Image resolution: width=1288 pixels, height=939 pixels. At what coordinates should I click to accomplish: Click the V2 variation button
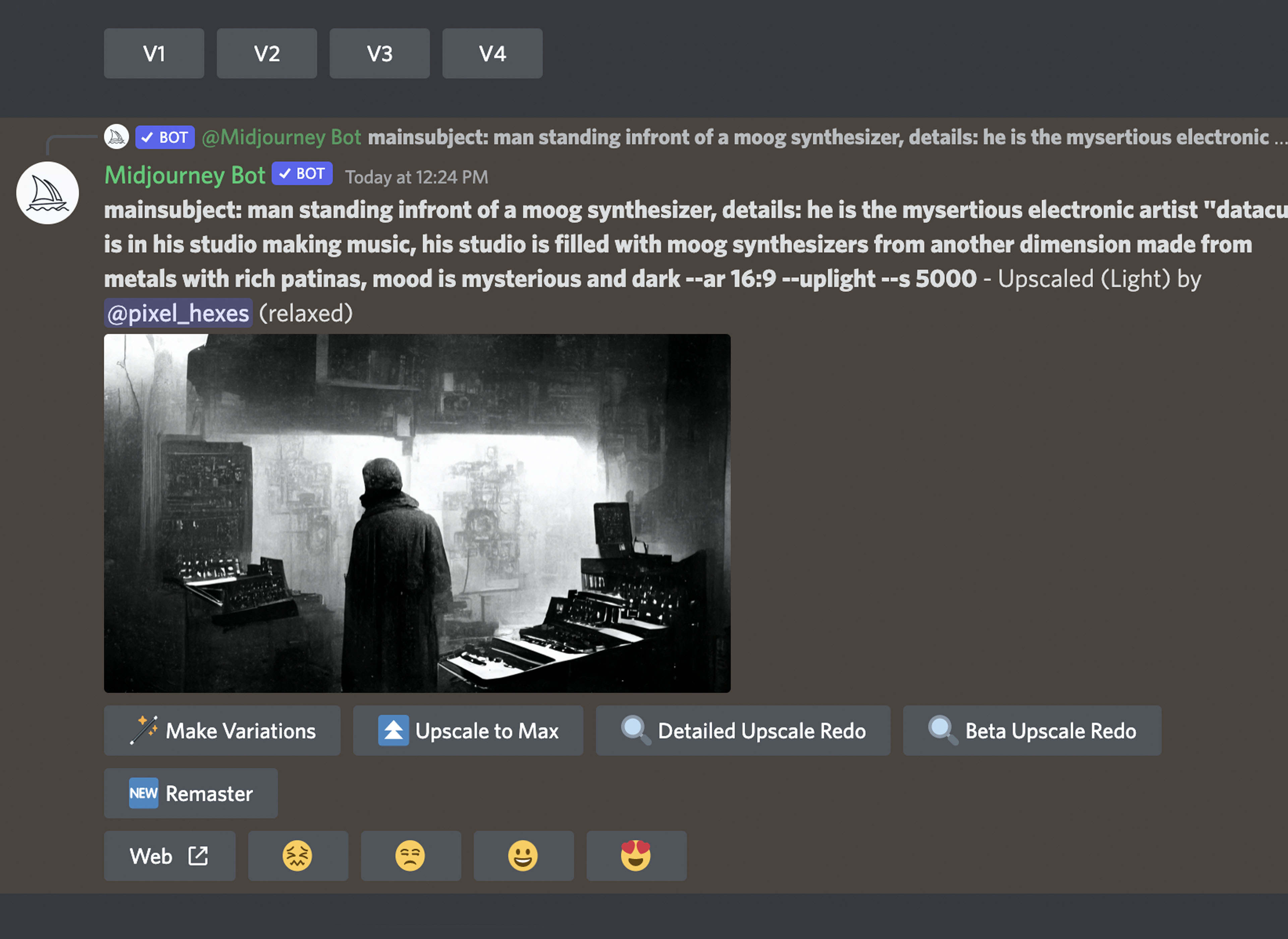[267, 53]
